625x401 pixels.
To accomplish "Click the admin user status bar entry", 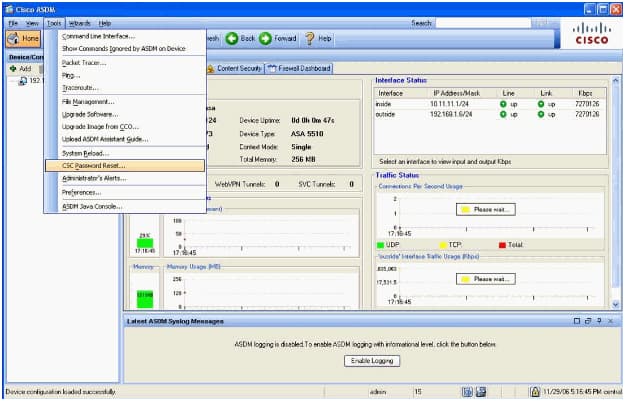I will tap(377, 392).
